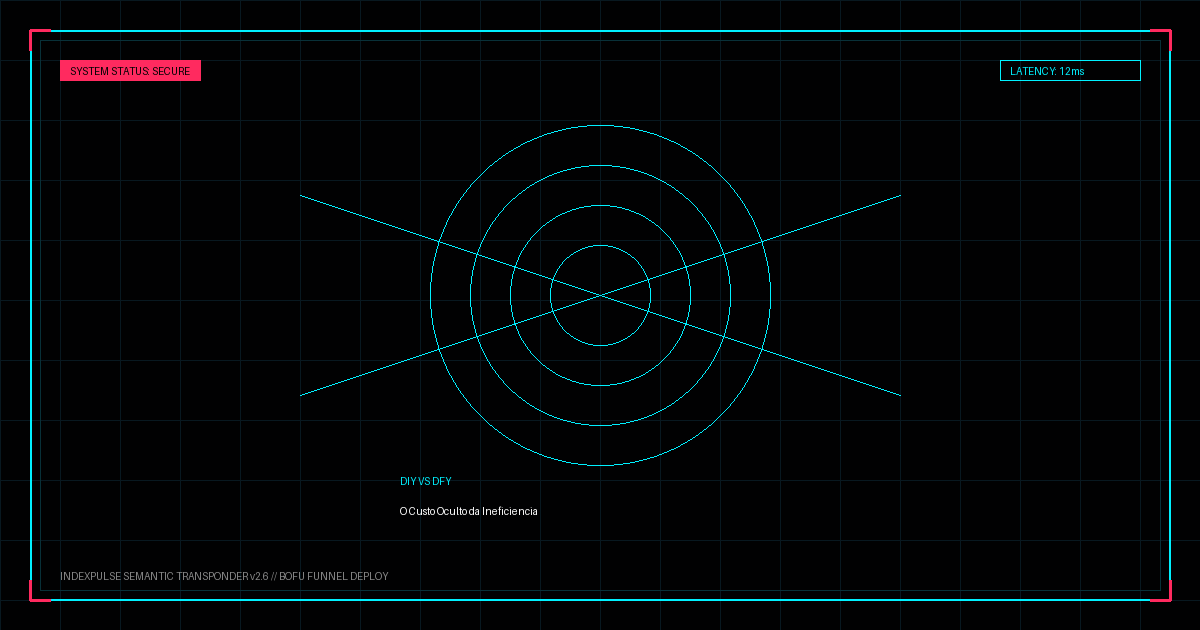1200x630 pixels.
Task: Click the lower-left endpoint of the crossing lines
Action: coord(301,395)
